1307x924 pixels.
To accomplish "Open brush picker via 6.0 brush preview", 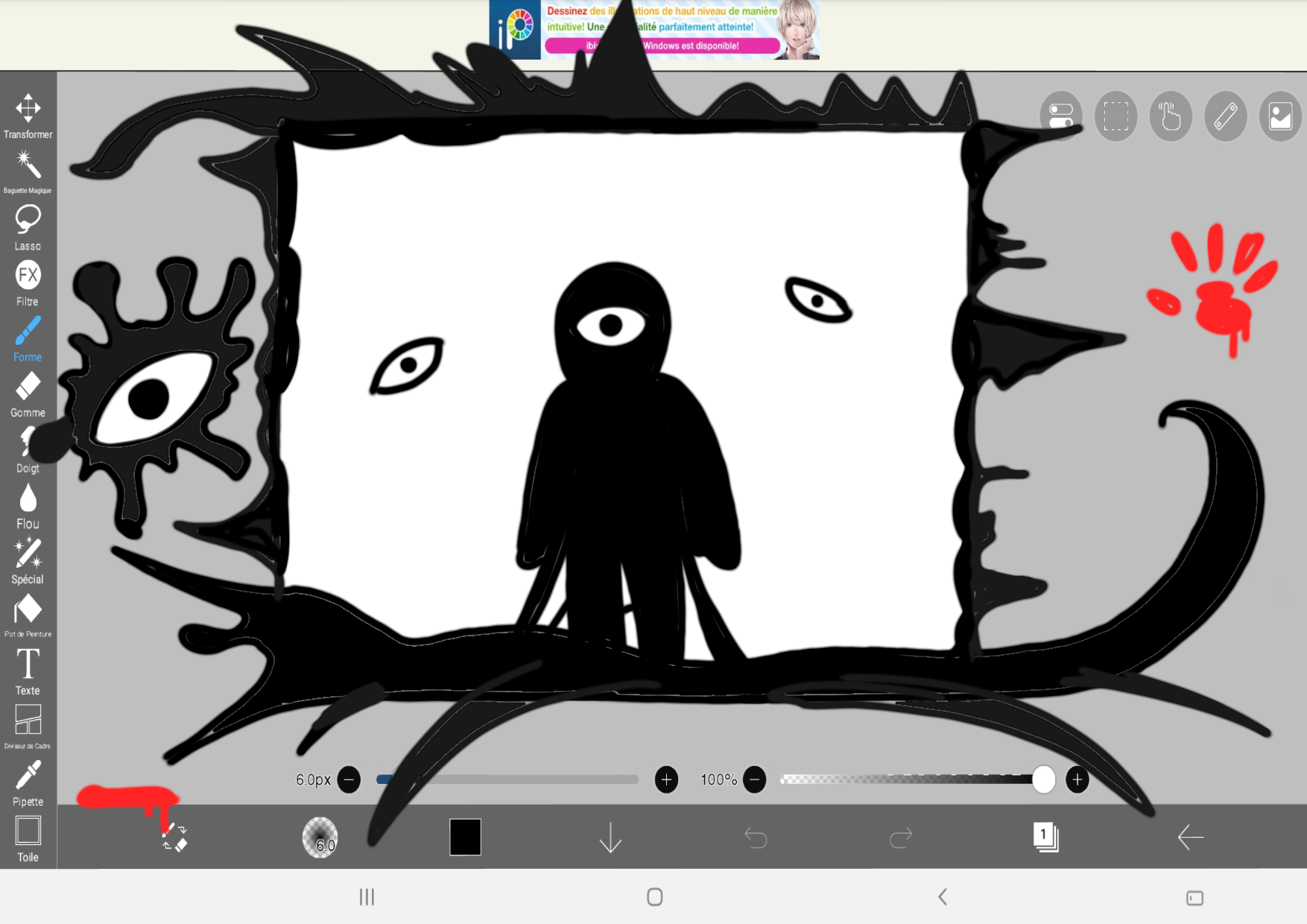I will click(x=320, y=838).
